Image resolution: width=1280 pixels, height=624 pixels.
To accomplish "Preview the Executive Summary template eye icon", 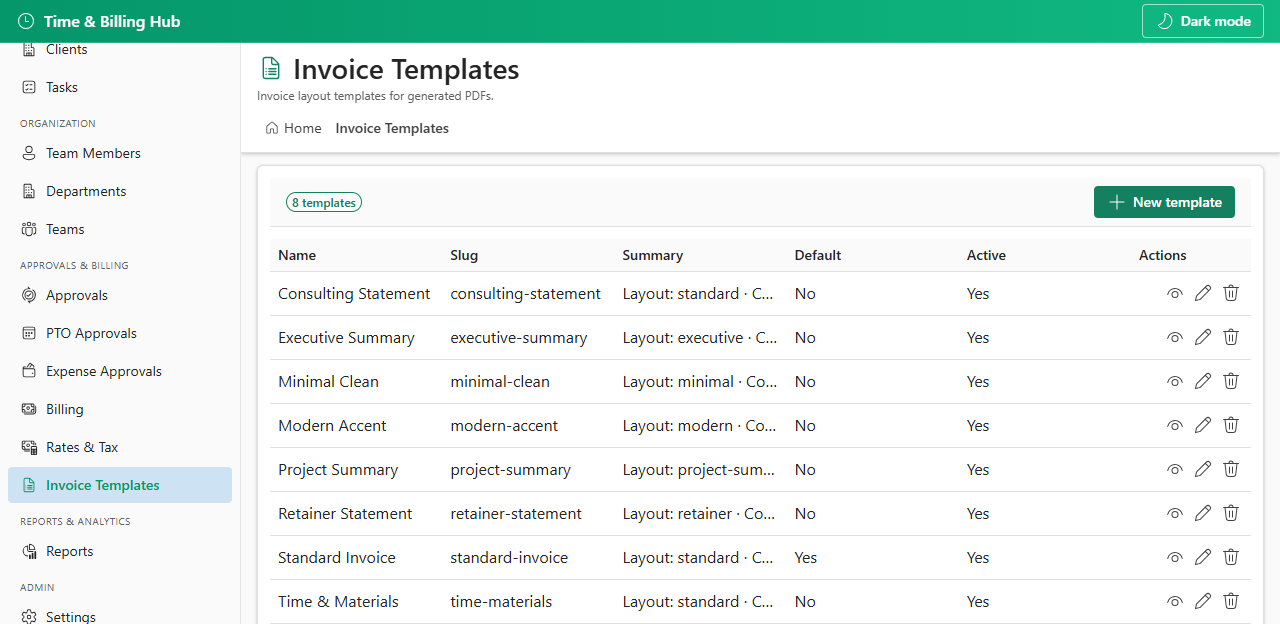I will point(1175,338).
